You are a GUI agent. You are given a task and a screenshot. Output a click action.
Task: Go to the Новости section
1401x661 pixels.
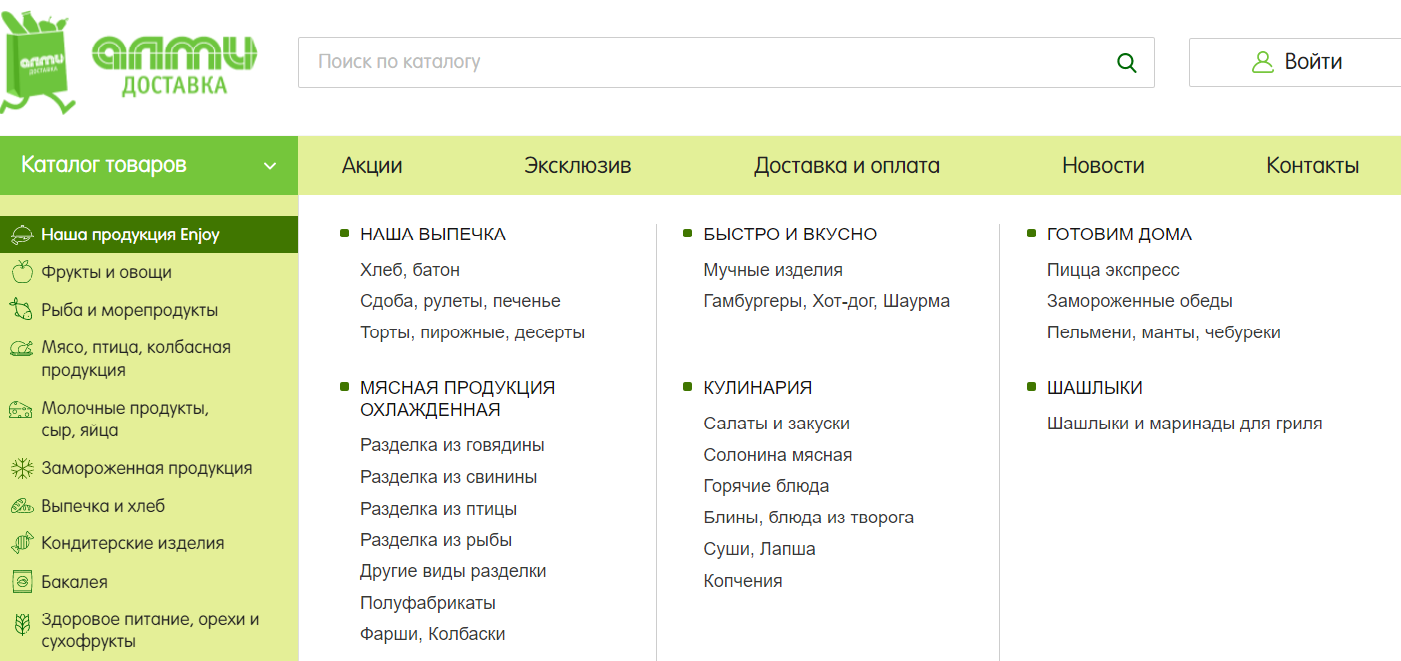[1103, 166]
